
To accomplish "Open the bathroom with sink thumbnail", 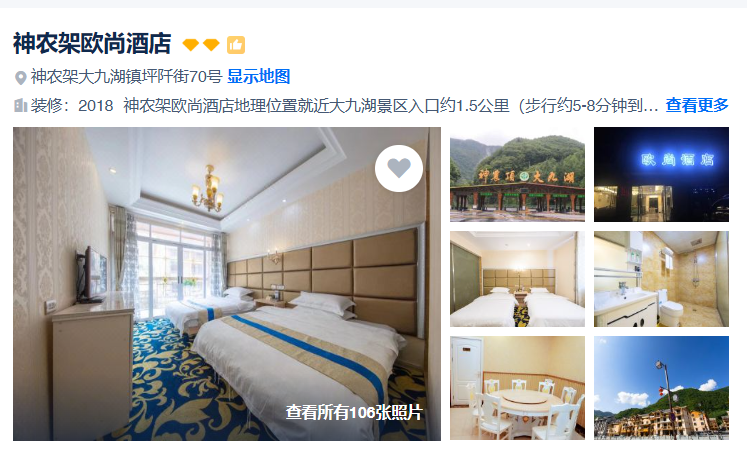I will pos(661,279).
